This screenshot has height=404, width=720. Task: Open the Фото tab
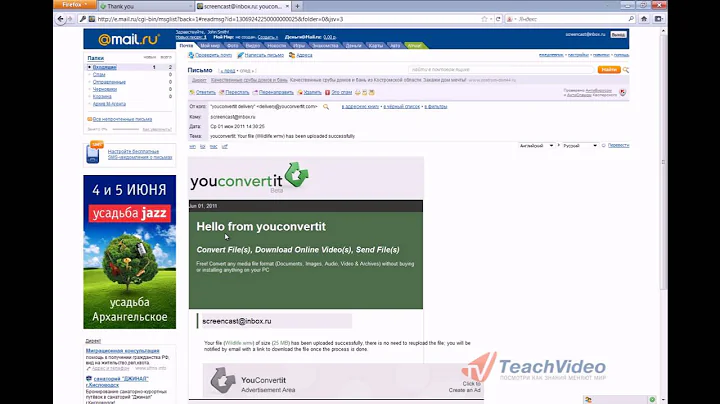(x=232, y=45)
